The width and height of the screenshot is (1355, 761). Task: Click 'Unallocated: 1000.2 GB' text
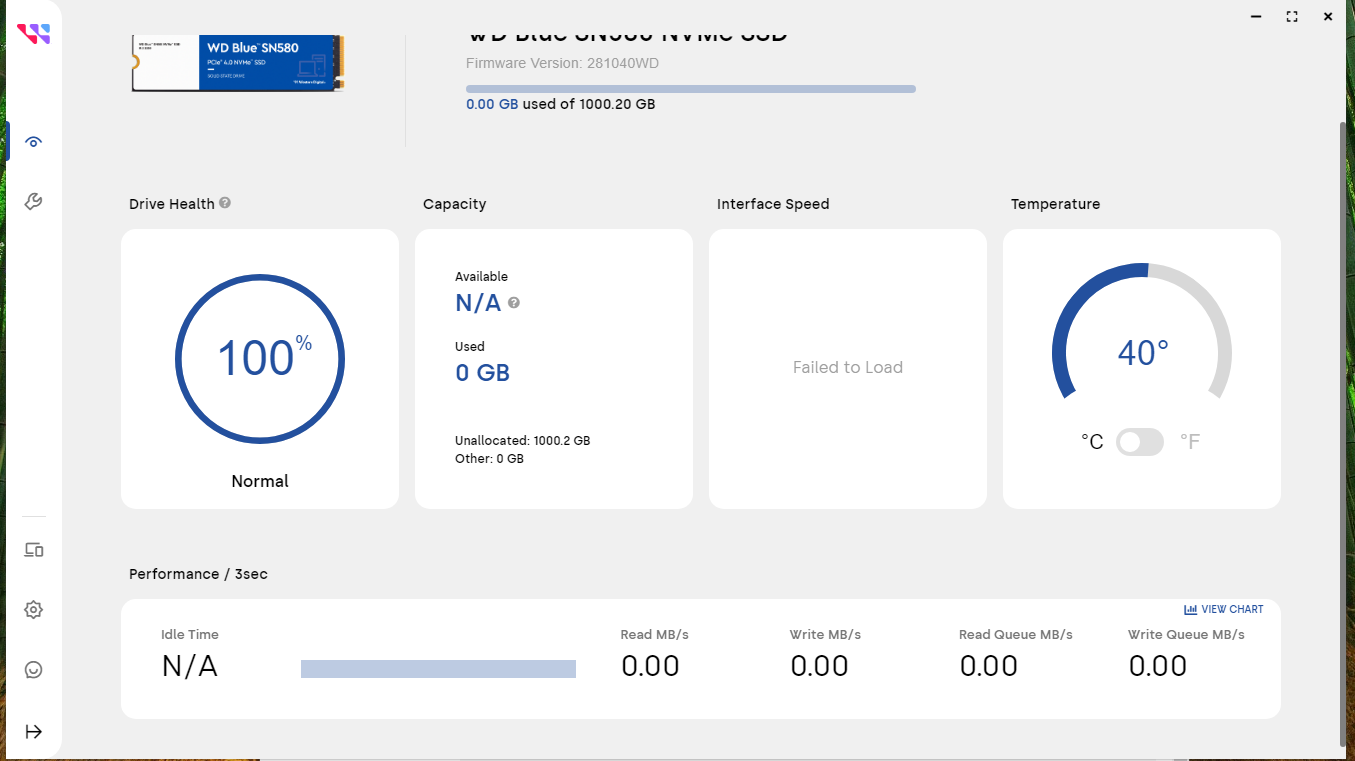[x=522, y=440]
